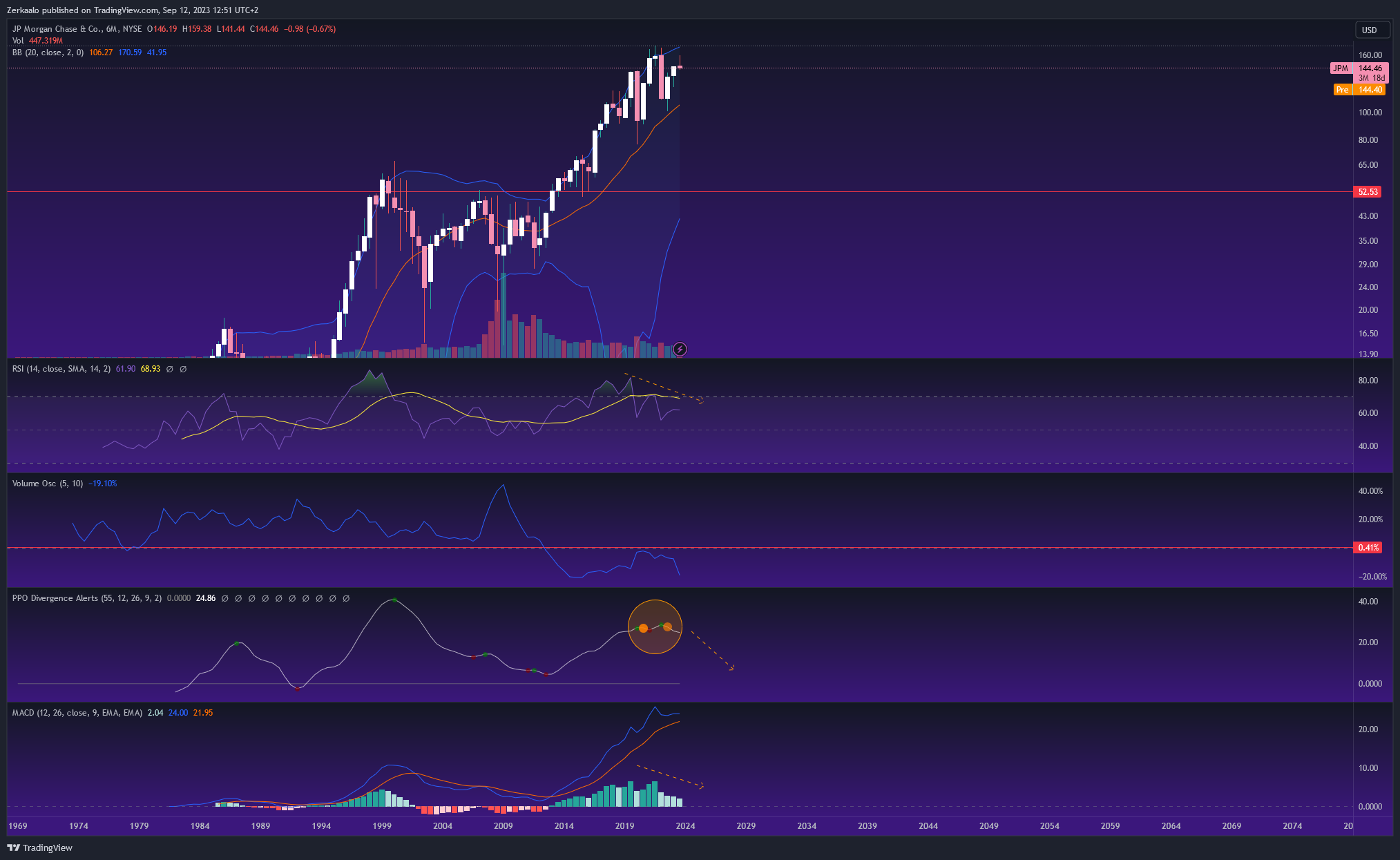Click the first orange dot in the PPO circle

[644, 628]
